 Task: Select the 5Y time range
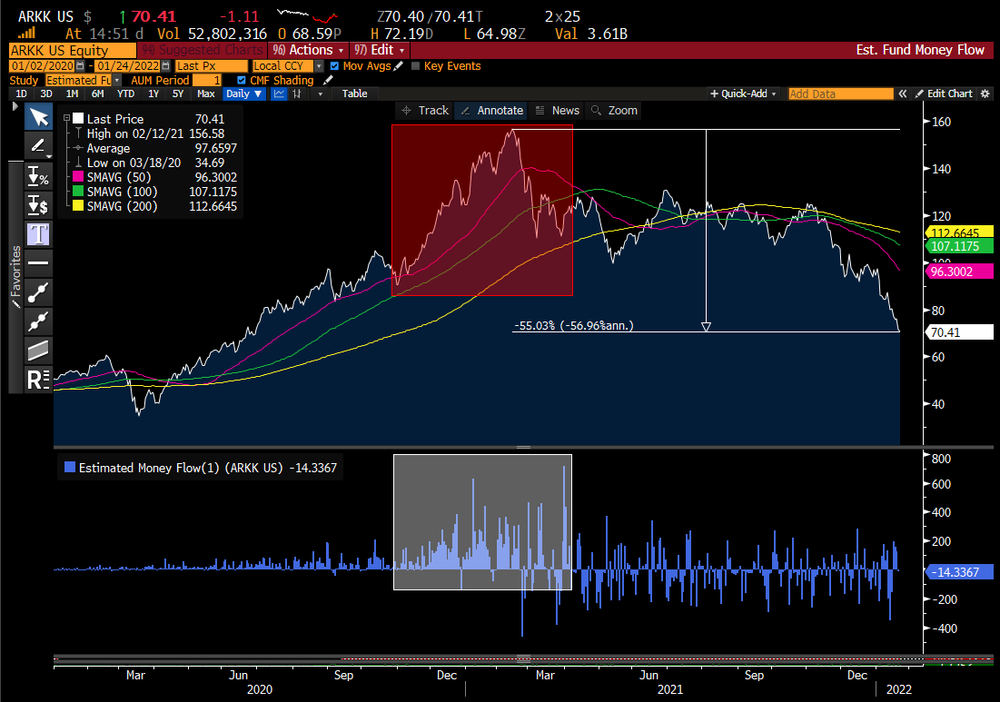(178, 94)
